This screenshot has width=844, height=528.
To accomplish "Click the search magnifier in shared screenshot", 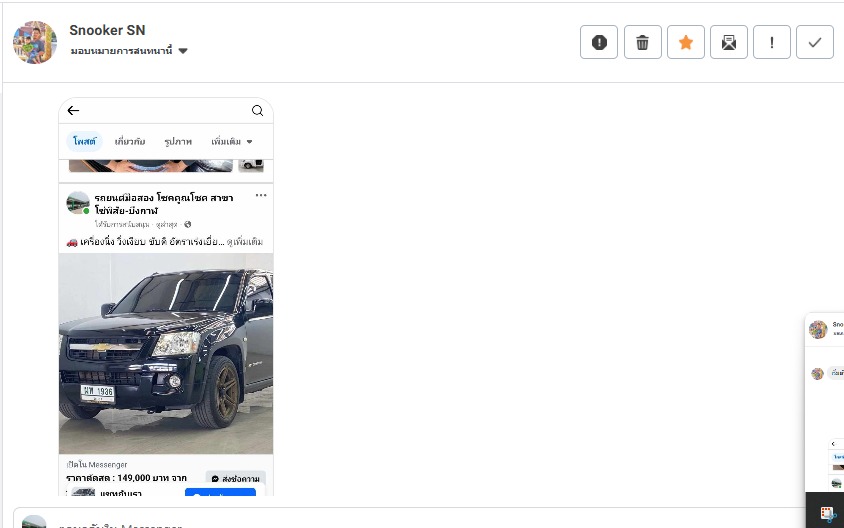I will [x=257, y=110].
